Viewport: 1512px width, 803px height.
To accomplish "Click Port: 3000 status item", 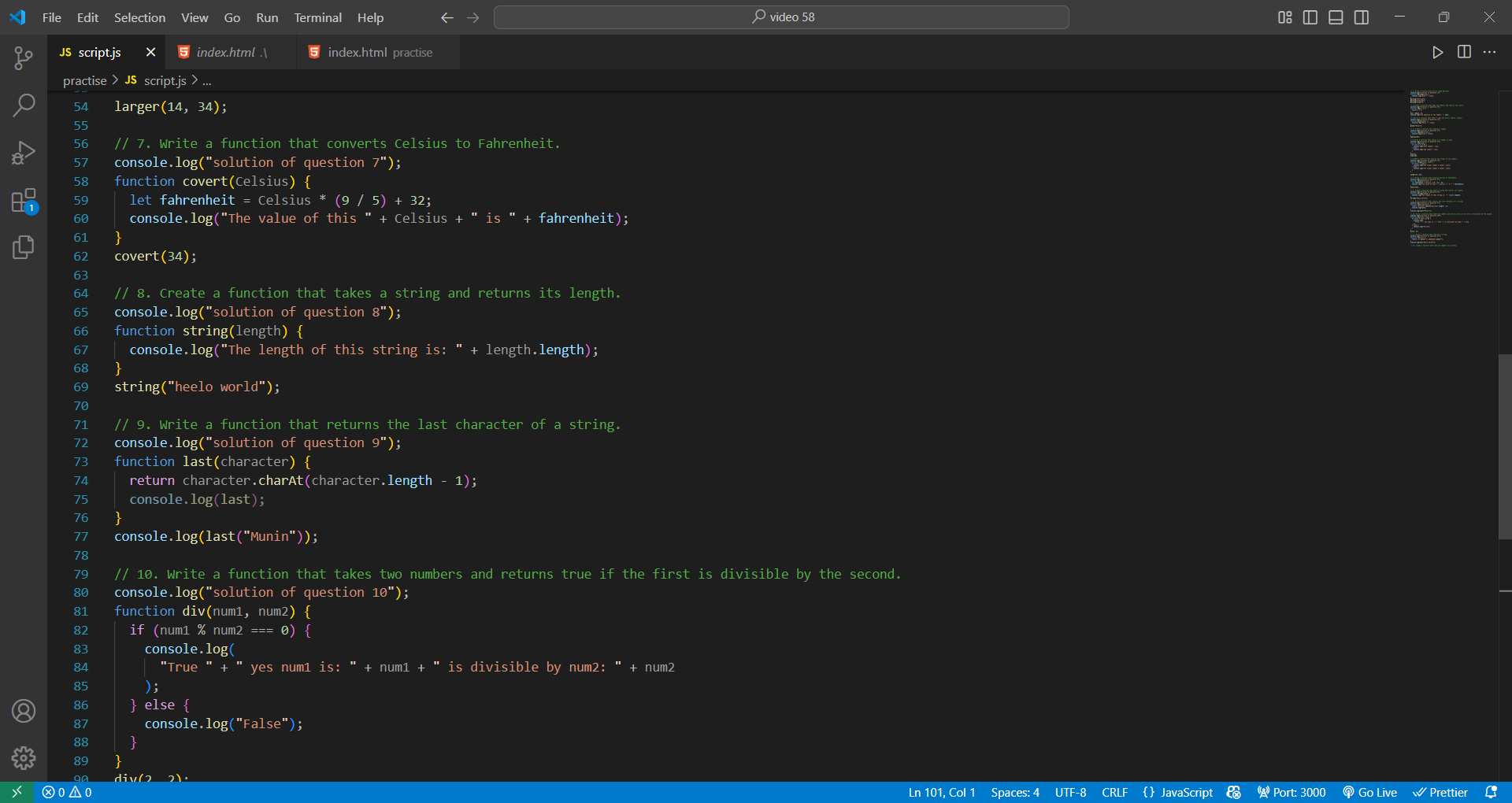I will pos(1291,793).
